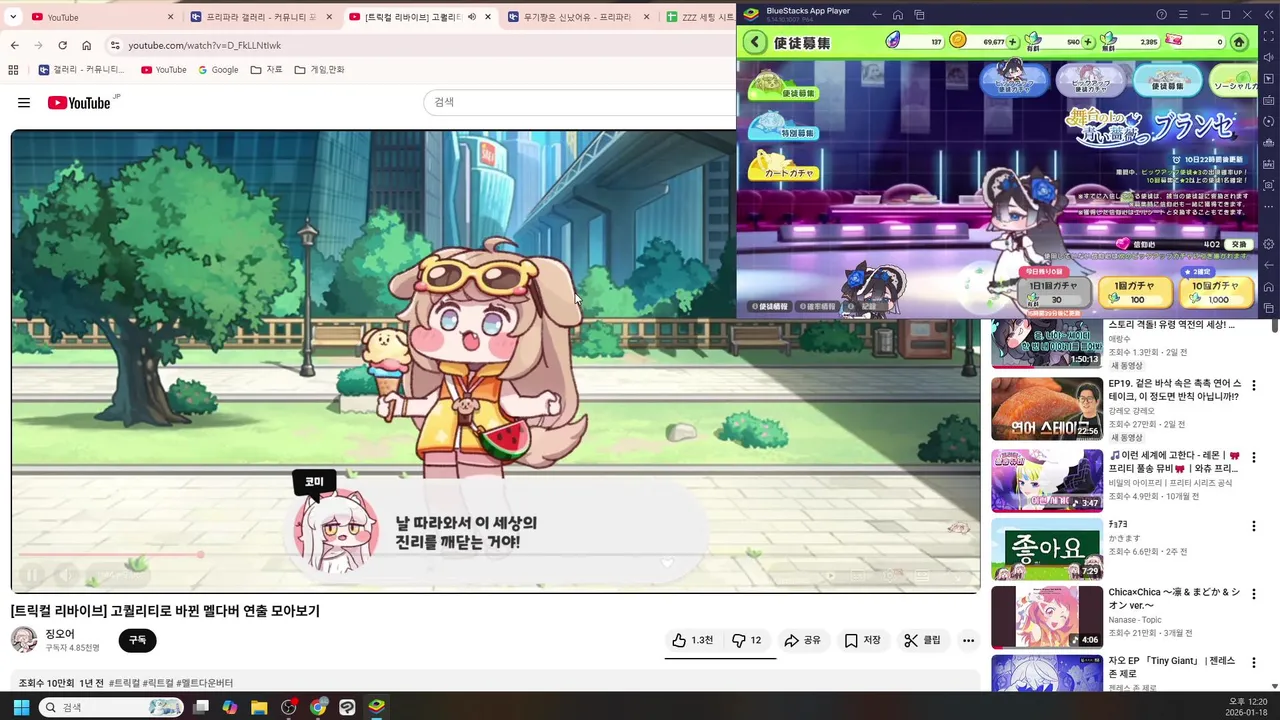
Task: Open the Chrome apps grid in bookmarks bar
Action: click(13, 70)
